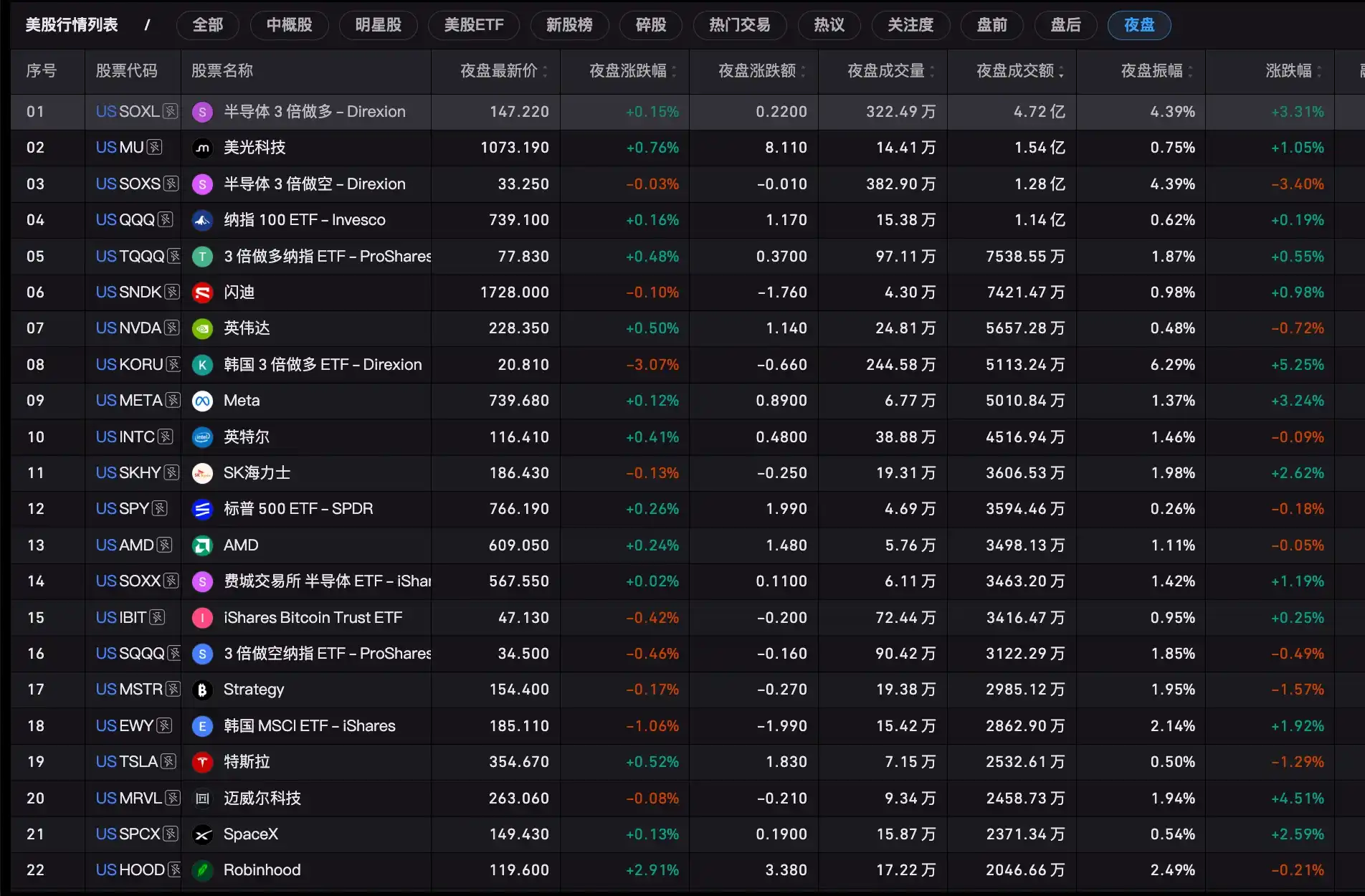Image resolution: width=1365 pixels, height=896 pixels.
Task: Click the small badge icon beside MU code
Action: pyautogui.click(x=154, y=148)
